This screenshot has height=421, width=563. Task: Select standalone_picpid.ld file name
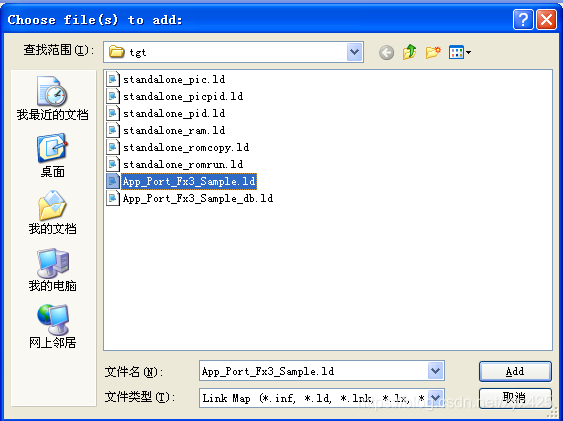(x=183, y=96)
